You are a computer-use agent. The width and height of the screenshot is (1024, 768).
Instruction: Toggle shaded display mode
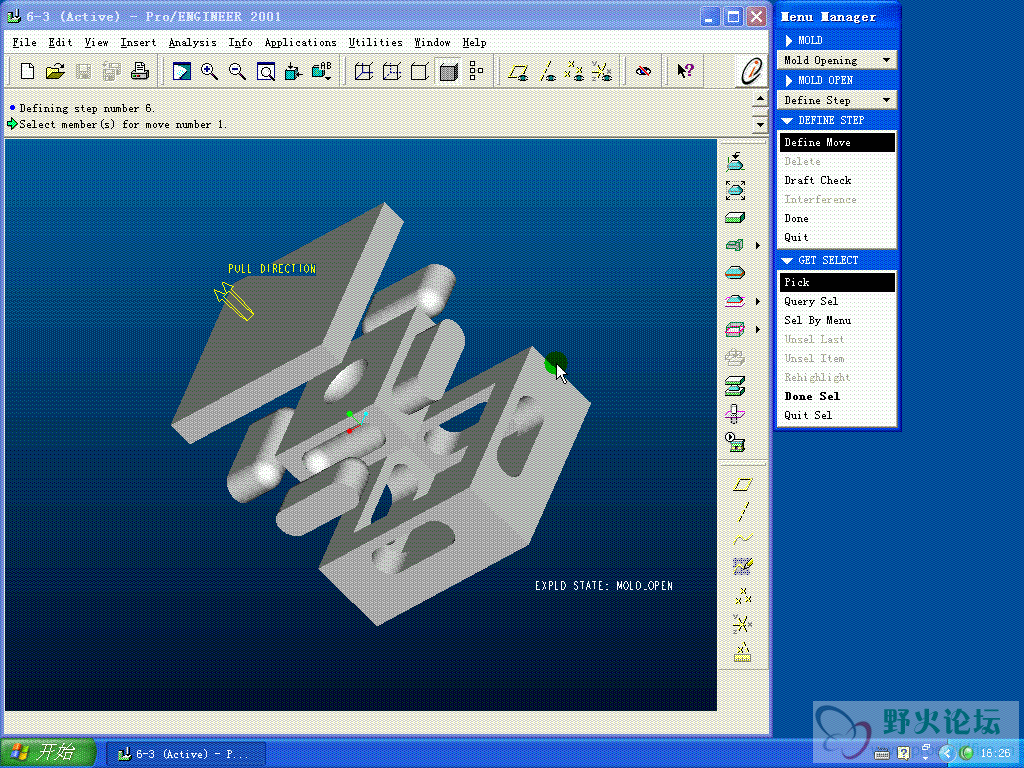coord(448,71)
